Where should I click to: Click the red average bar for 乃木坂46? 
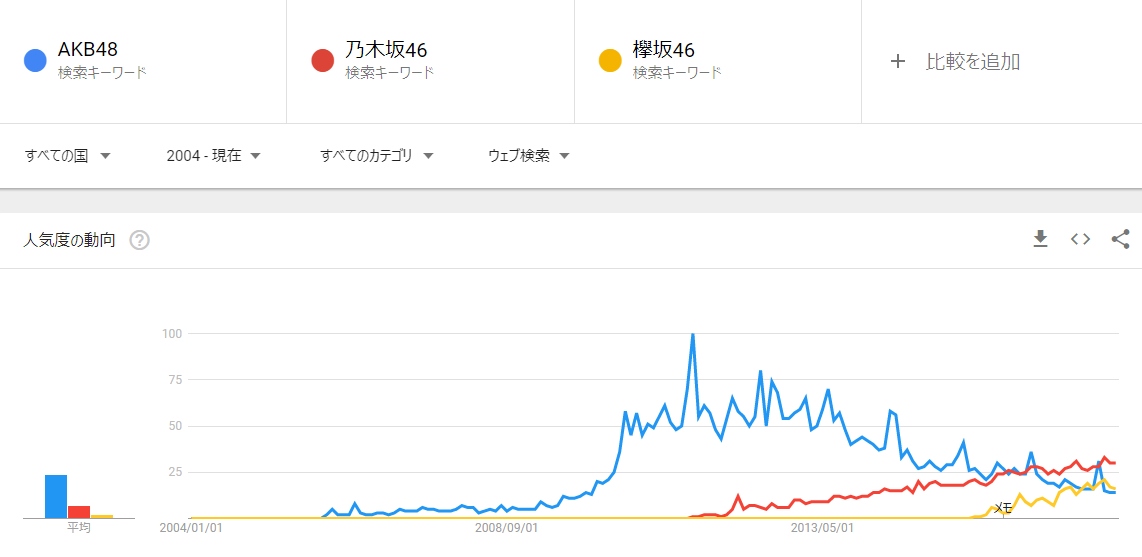79,511
